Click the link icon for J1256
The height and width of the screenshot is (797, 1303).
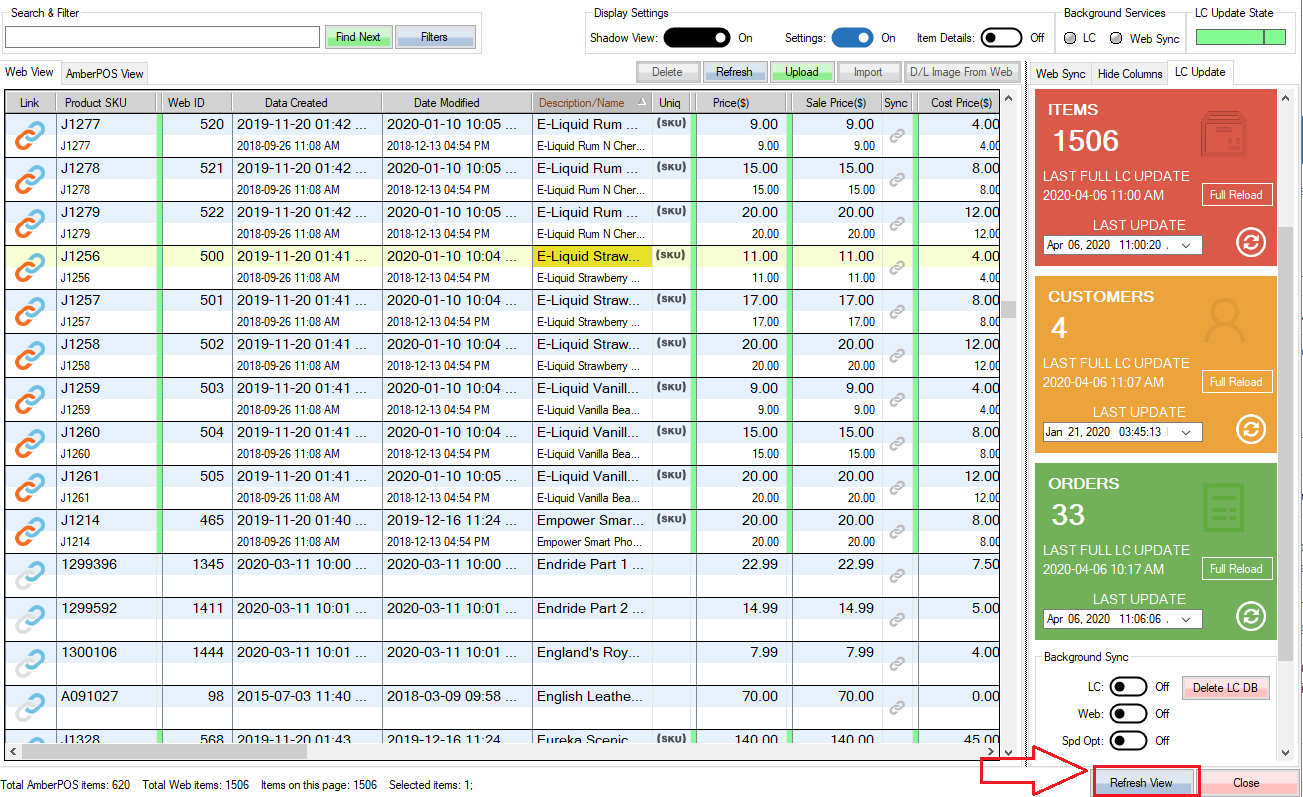click(x=30, y=267)
